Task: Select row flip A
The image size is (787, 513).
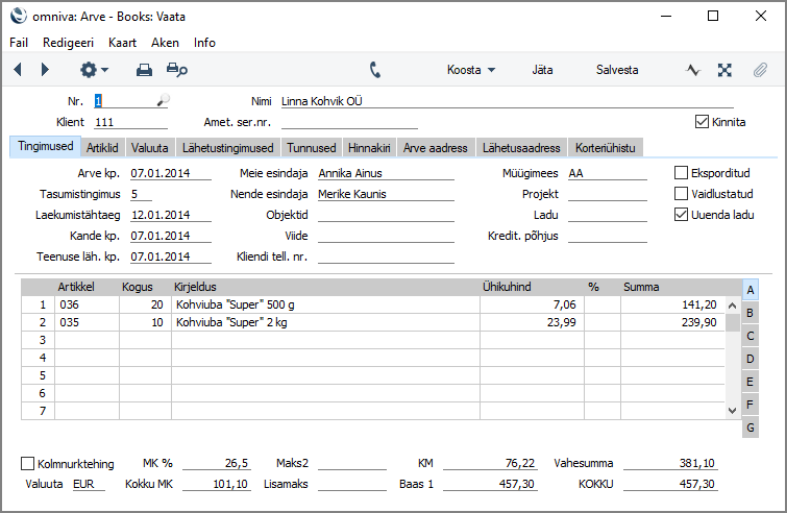Action: (x=750, y=290)
